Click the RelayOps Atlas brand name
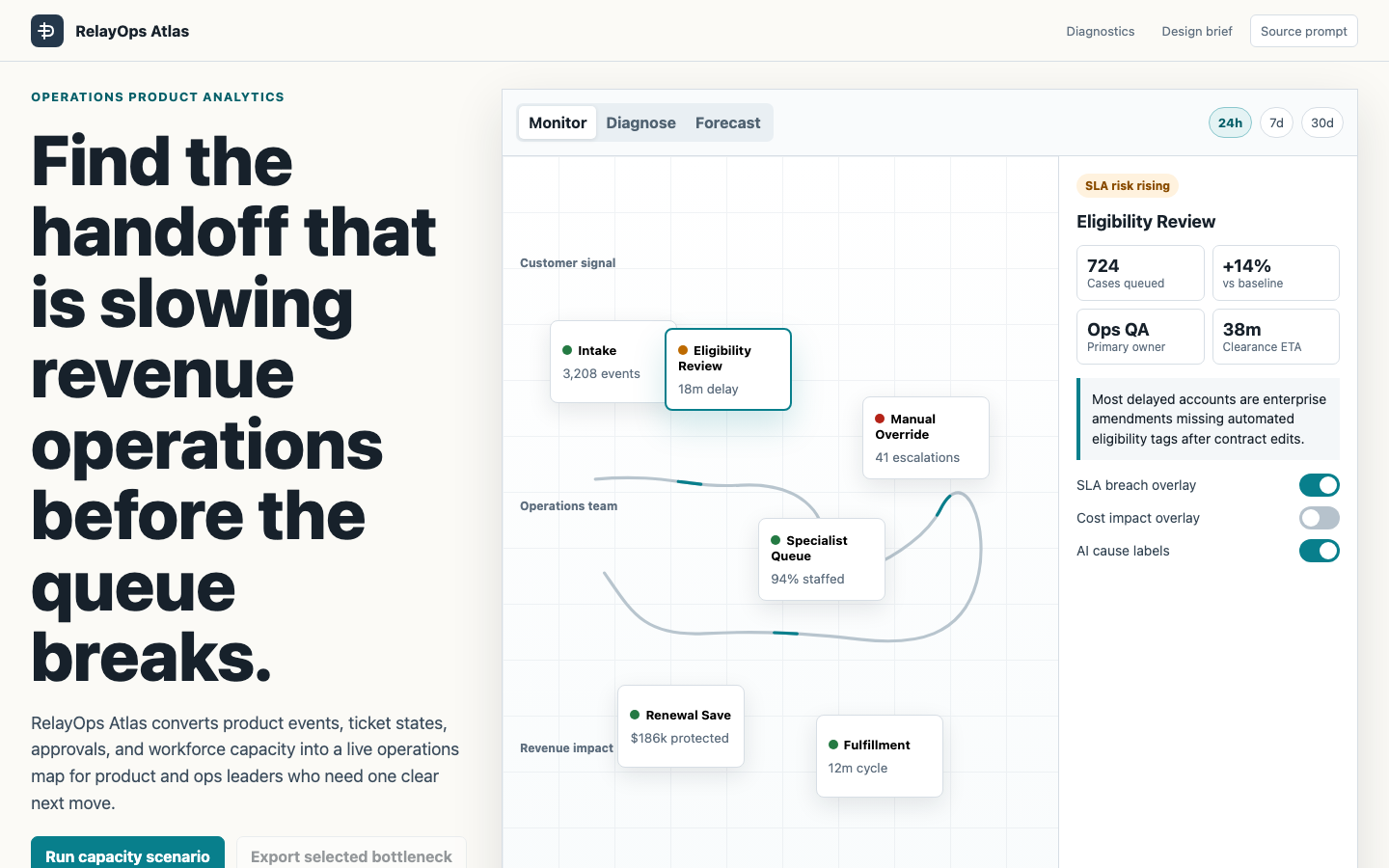This screenshot has width=1389, height=868. click(132, 31)
